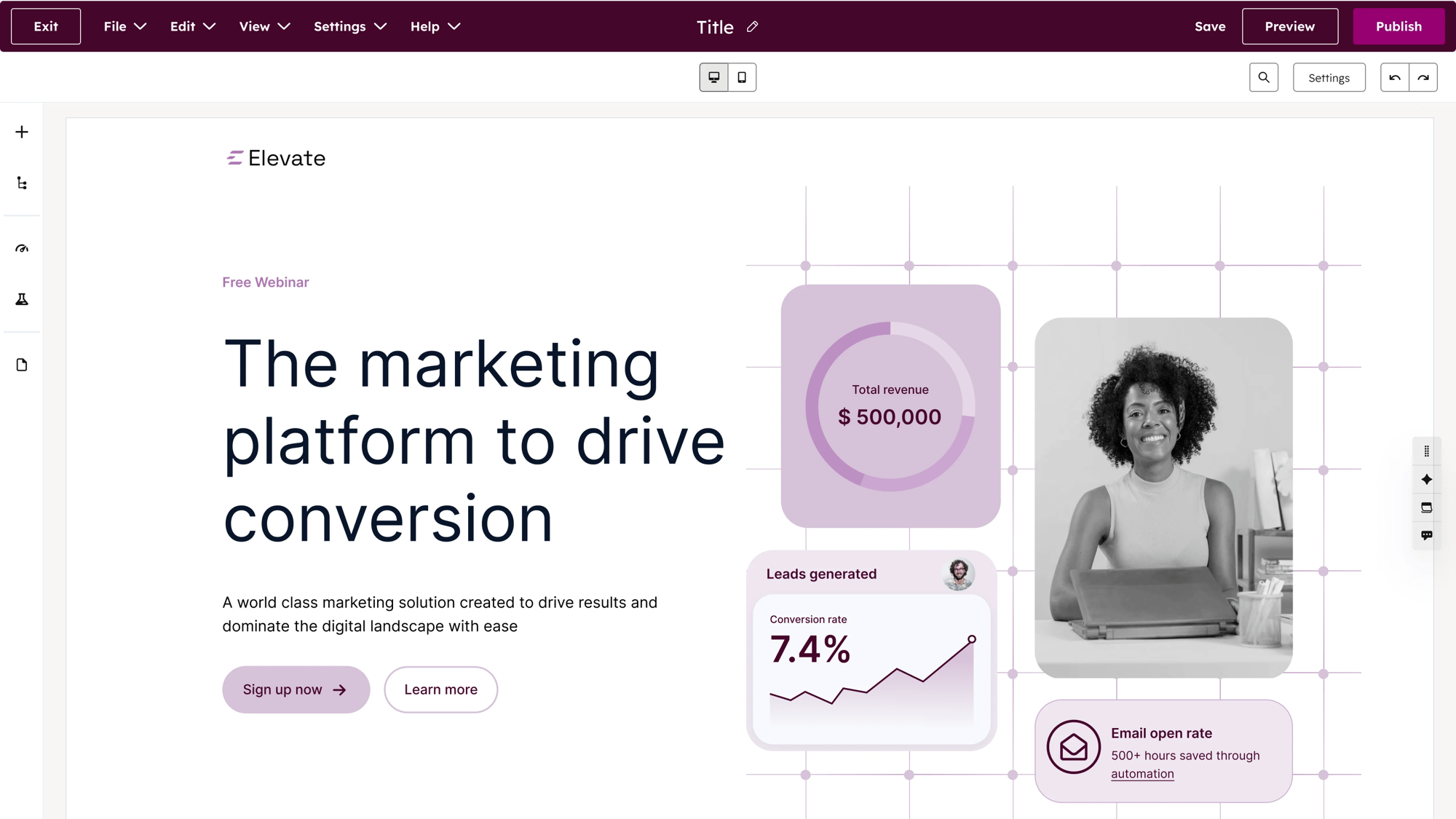Open the add elements panel

point(22,132)
